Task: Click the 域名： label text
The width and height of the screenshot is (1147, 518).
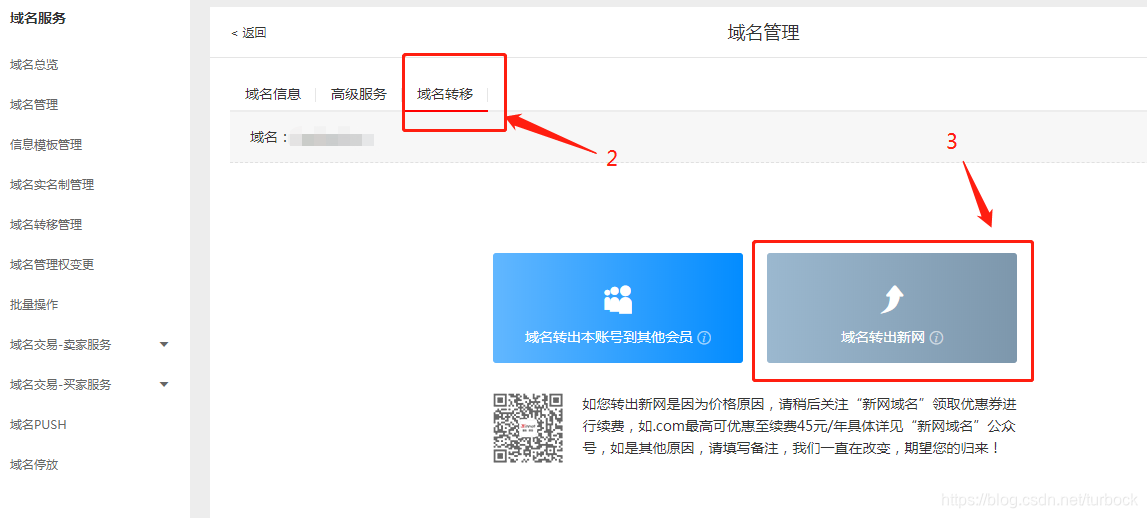Action: tap(268, 137)
